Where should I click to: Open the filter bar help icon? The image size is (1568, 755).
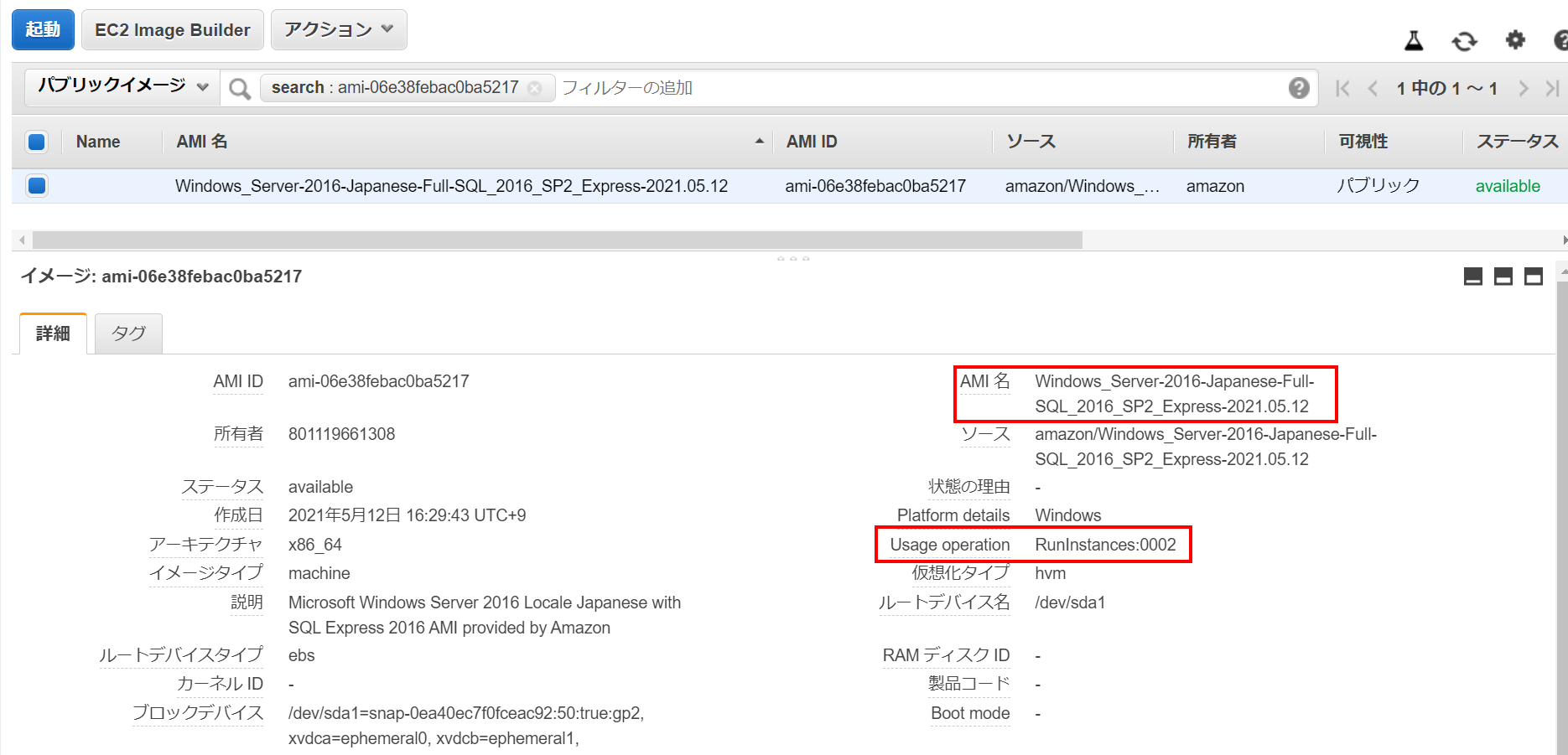(1299, 87)
